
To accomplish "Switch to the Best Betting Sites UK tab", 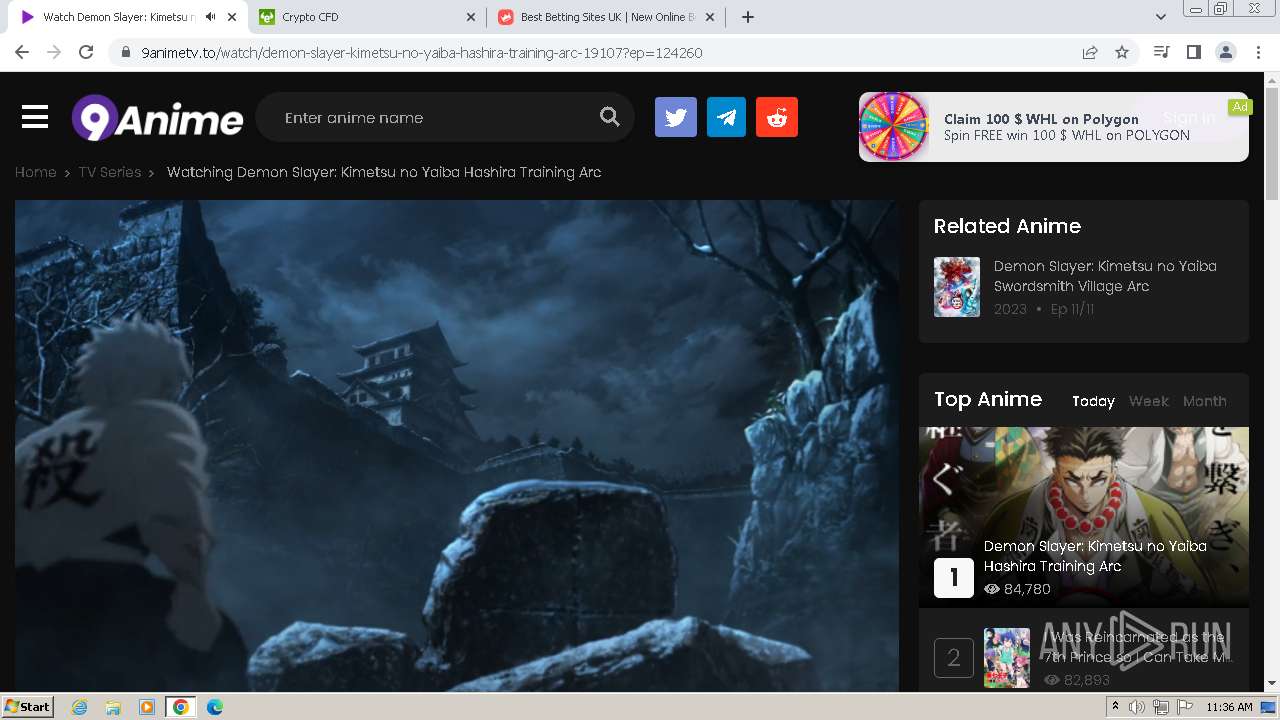I will click(606, 17).
